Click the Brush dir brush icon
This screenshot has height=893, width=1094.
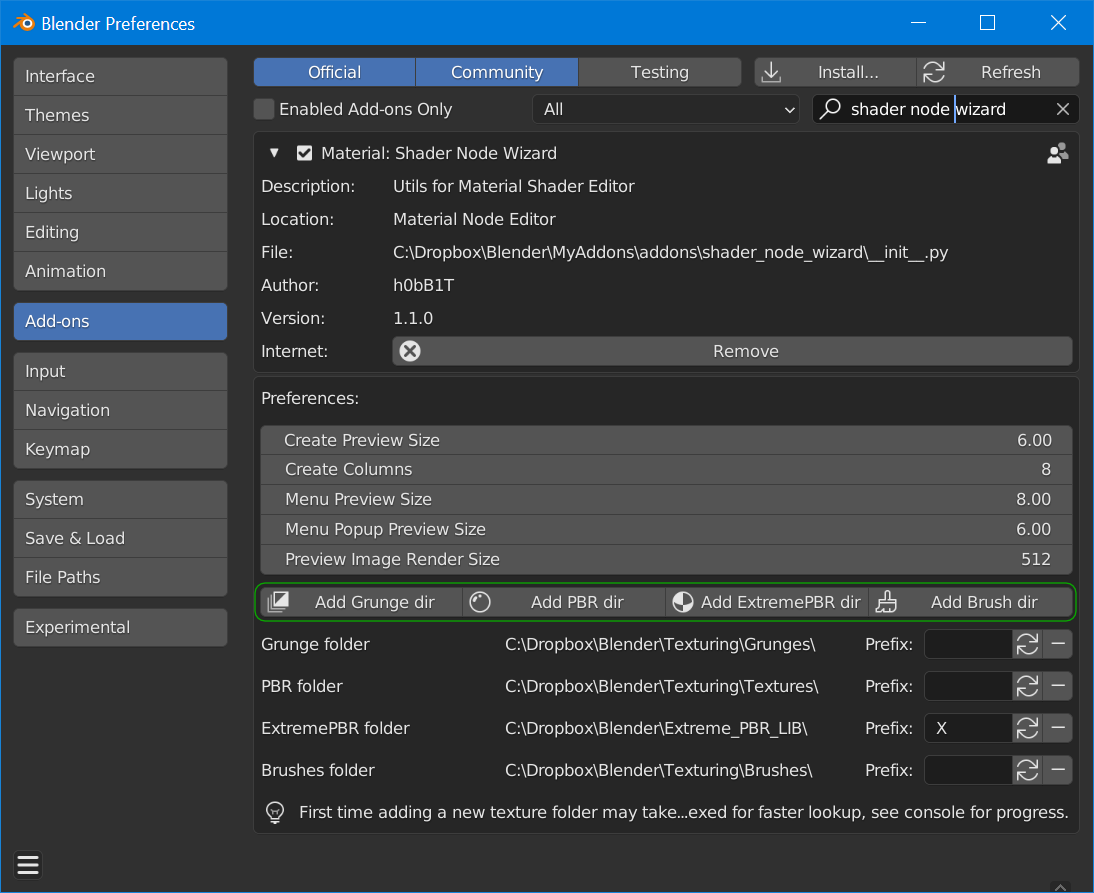point(886,601)
